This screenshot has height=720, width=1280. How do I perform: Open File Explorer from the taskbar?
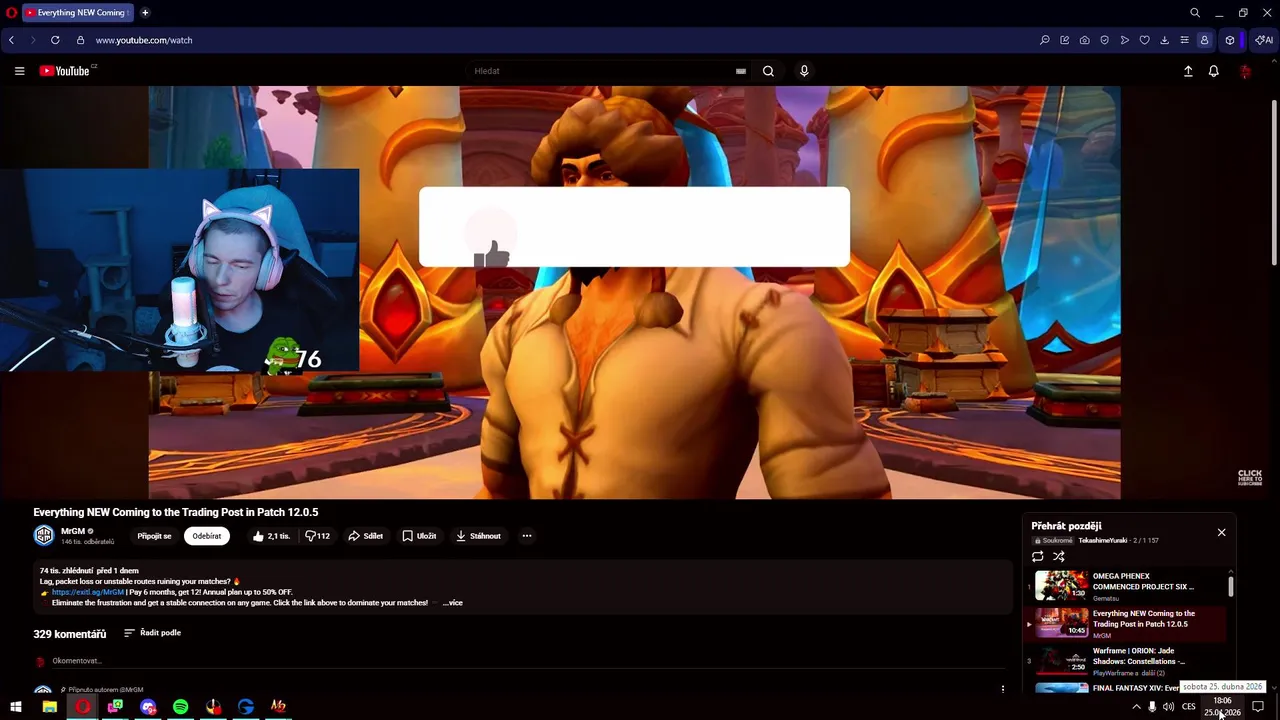pyautogui.click(x=49, y=706)
